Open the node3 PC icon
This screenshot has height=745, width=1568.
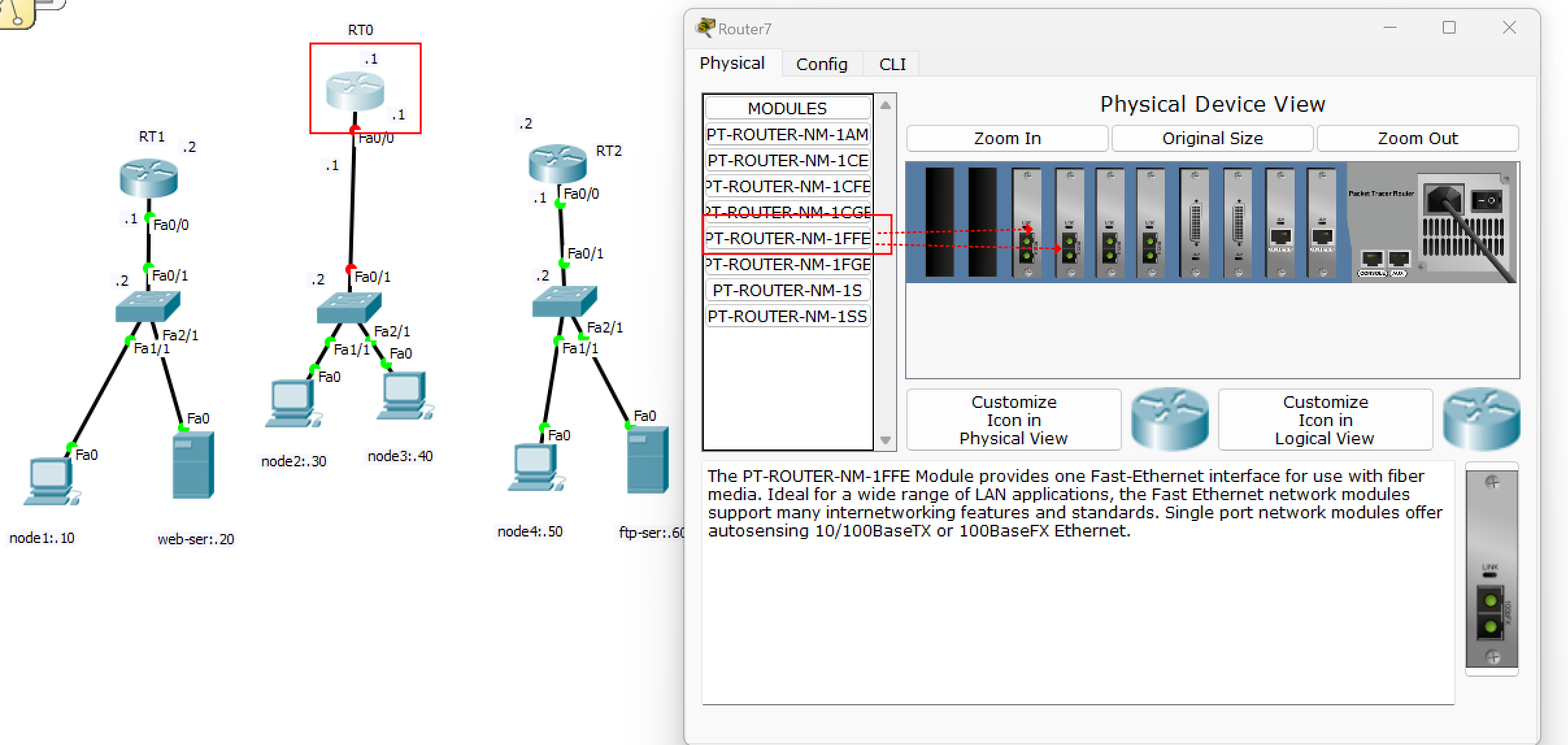pyautogui.click(x=406, y=396)
